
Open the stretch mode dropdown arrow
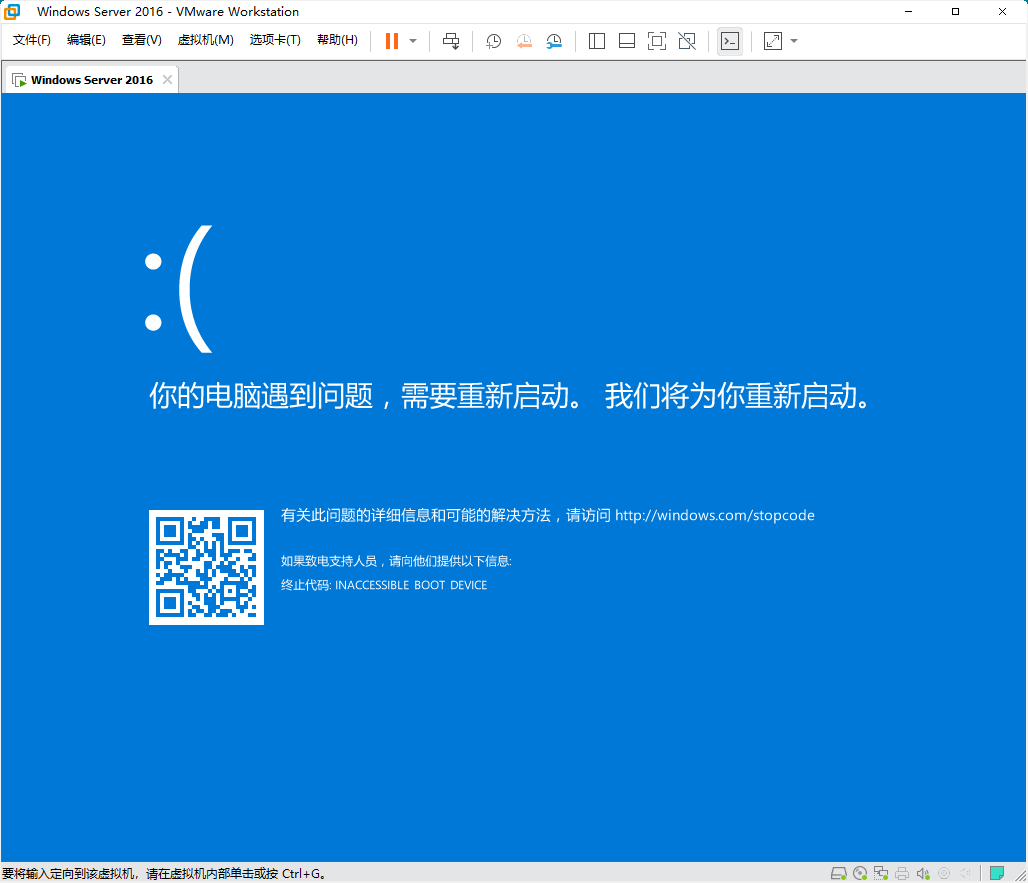pos(794,41)
